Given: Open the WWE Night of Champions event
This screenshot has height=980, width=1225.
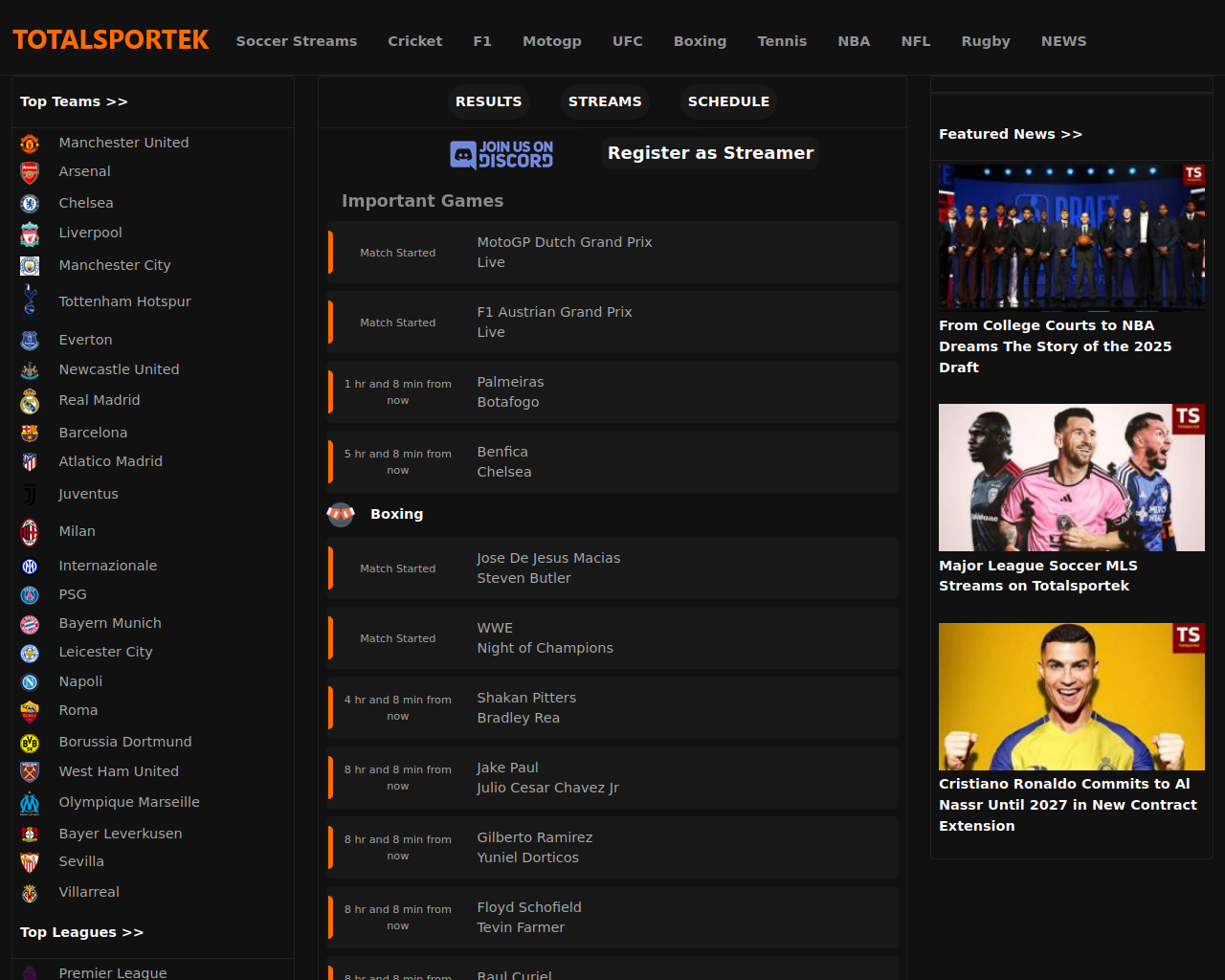Looking at the screenshot, I should point(612,638).
